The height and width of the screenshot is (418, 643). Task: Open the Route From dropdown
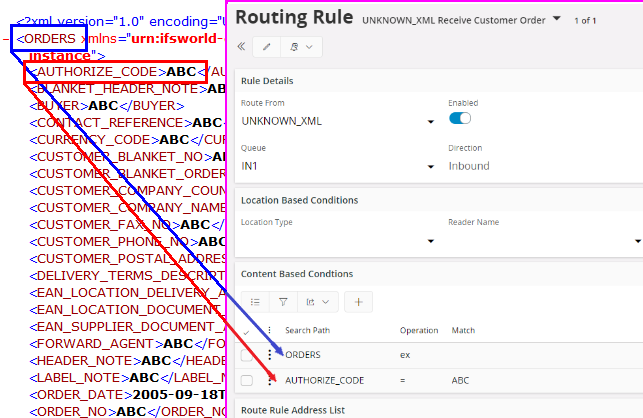(x=431, y=121)
